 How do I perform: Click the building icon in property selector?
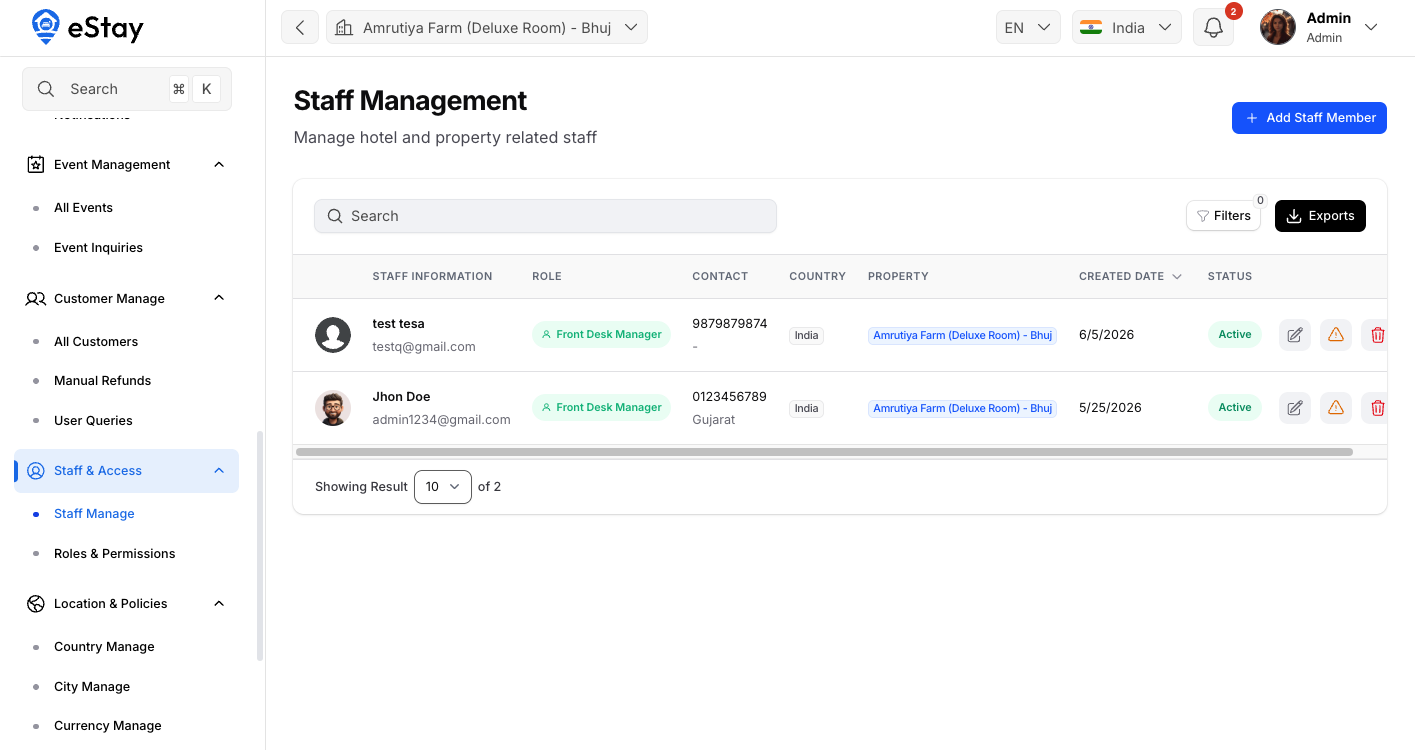[344, 28]
